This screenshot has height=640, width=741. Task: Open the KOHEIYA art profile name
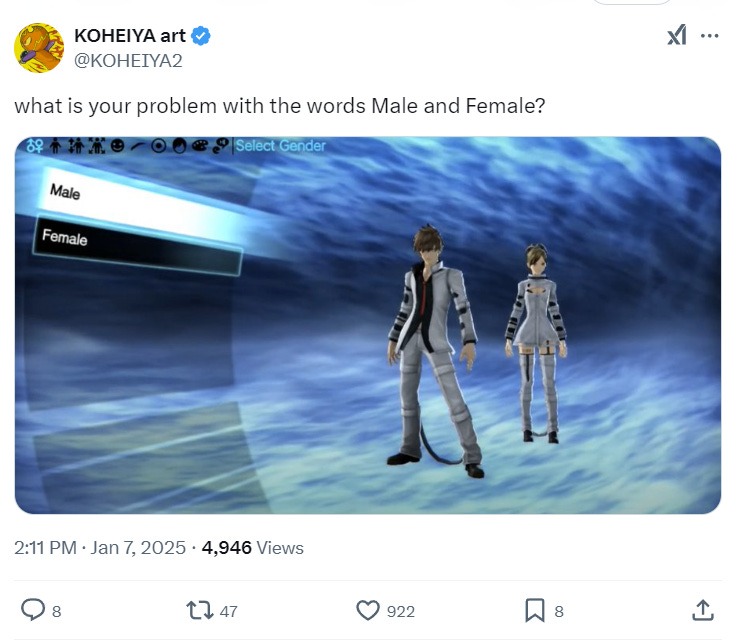(x=130, y=36)
